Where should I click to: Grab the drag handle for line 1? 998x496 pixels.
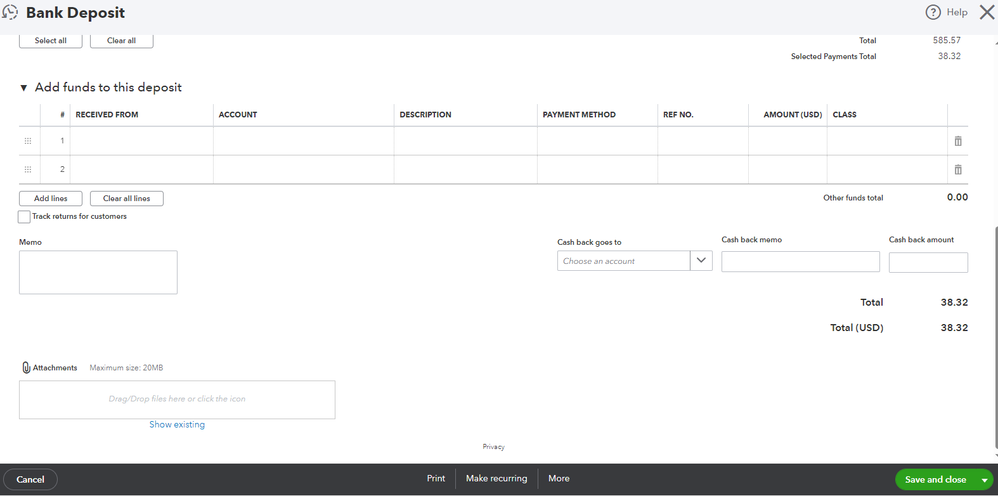[x=28, y=141]
